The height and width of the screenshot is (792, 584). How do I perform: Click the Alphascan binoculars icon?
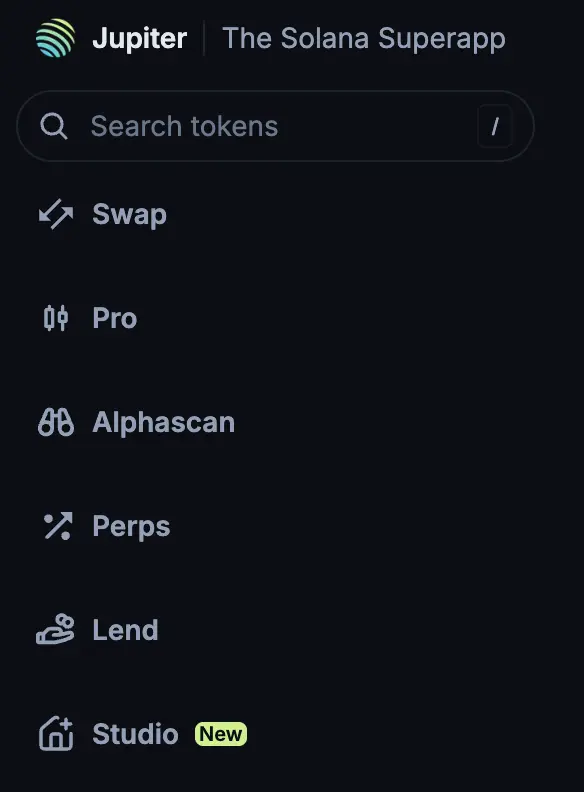coord(56,422)
